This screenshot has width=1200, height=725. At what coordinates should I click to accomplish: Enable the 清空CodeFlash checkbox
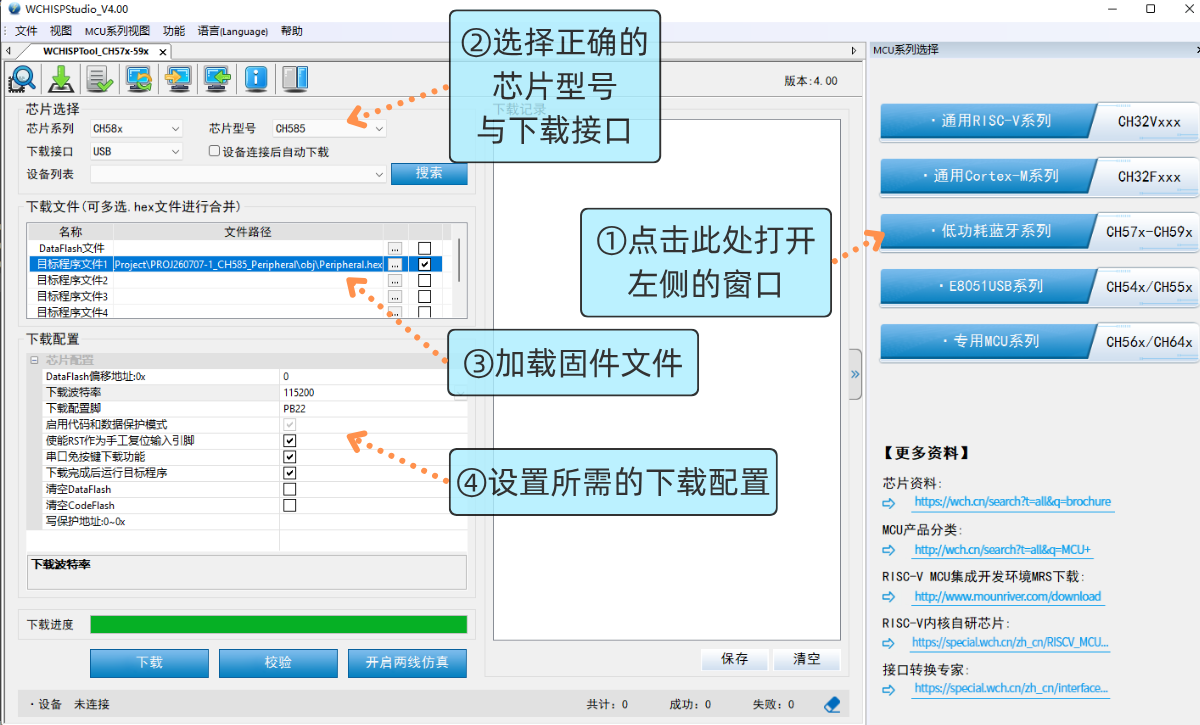[290, 506]
